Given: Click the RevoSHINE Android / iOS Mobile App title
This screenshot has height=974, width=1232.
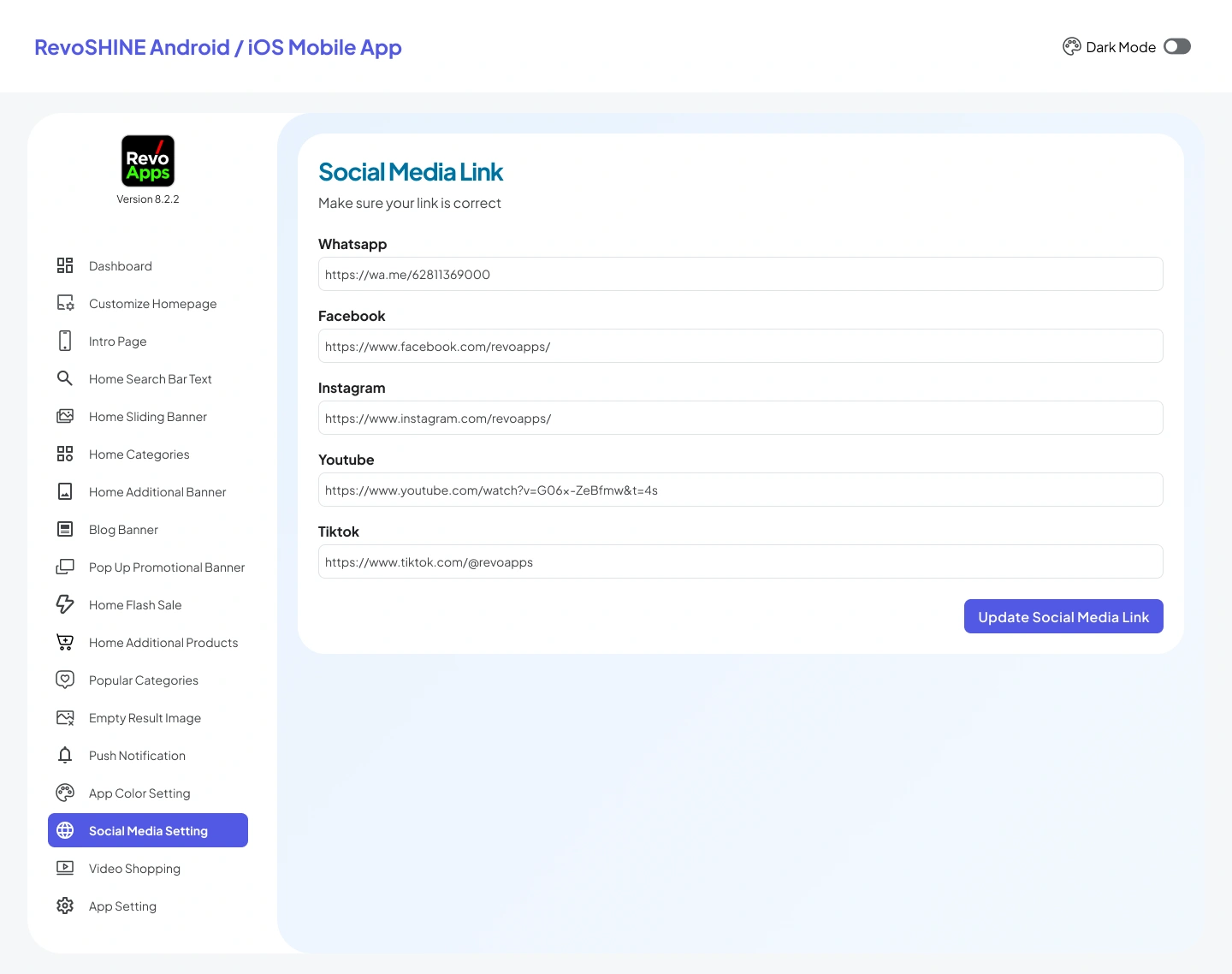Looking at the screenshot, I should 218,47.
